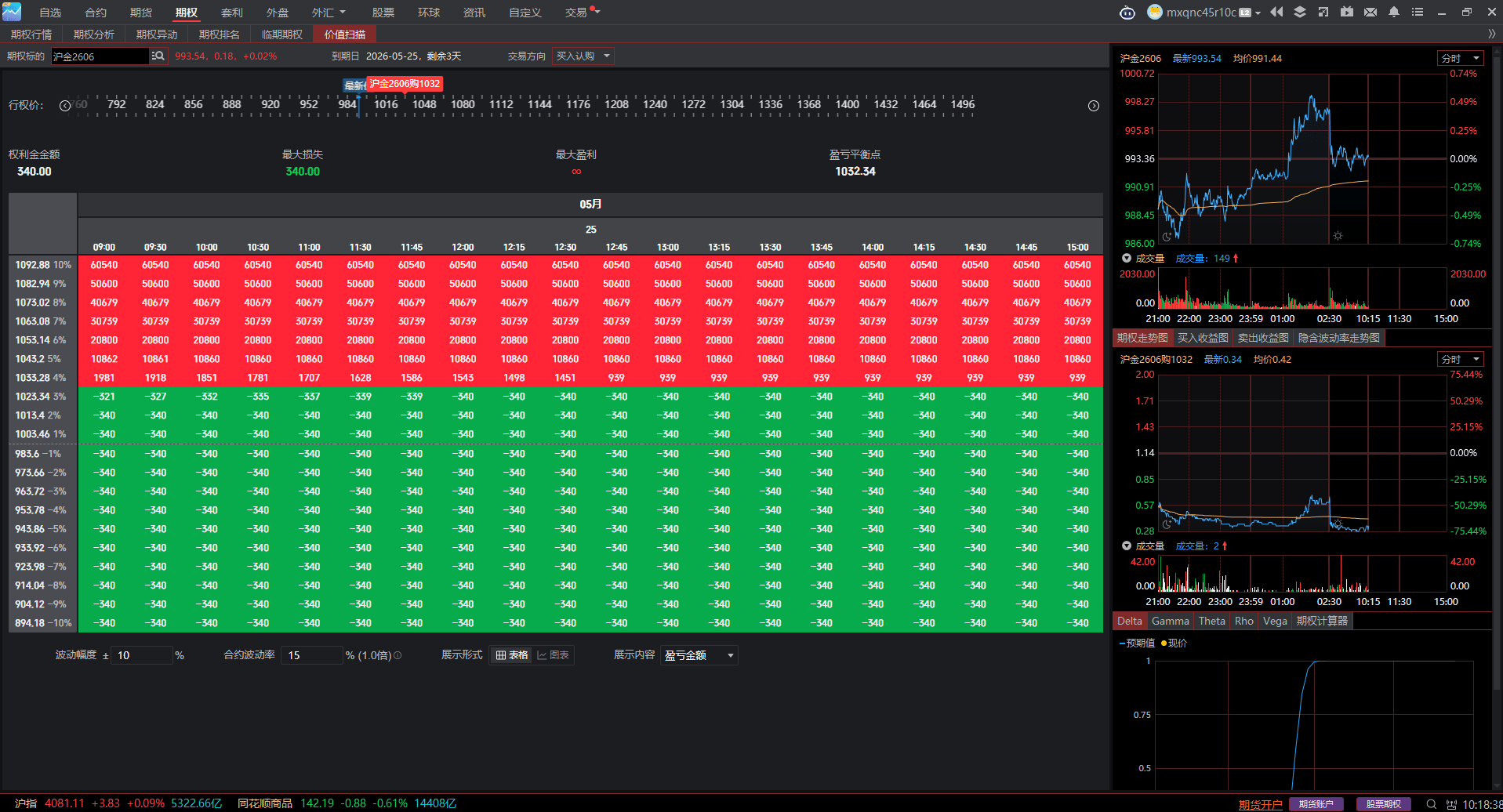Open the robot AI assistant icon
This screenshot has height=812, width=1503.
click(1127, 13)
